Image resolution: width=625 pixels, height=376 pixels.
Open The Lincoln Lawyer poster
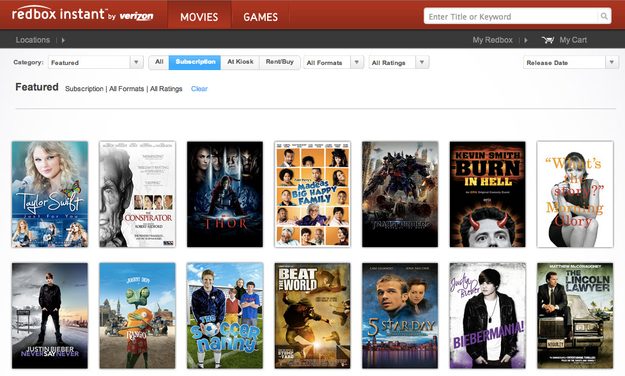click(x=575, y=315)
